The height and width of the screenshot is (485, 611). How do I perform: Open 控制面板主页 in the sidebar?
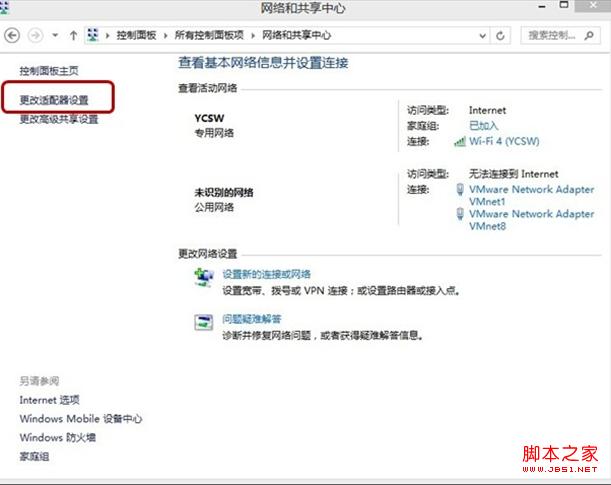[49, 71]
